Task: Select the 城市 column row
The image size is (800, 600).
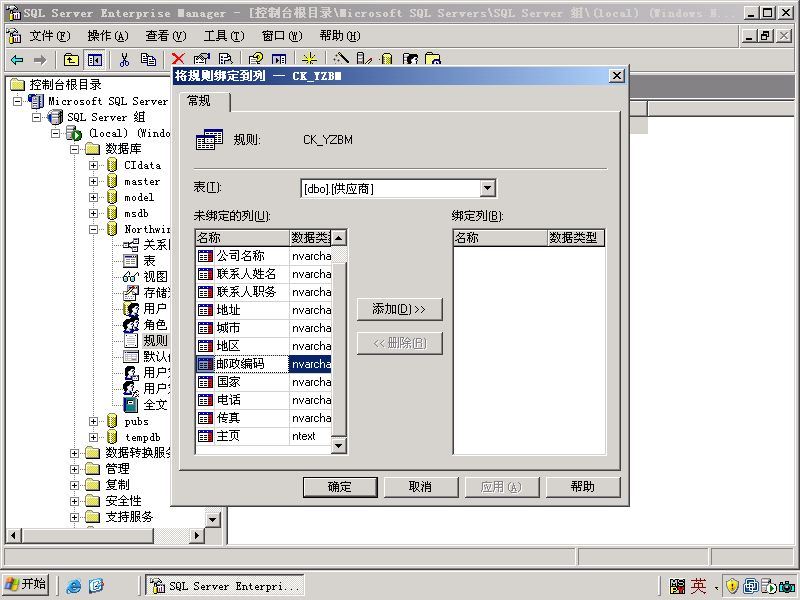Action: 264,328
